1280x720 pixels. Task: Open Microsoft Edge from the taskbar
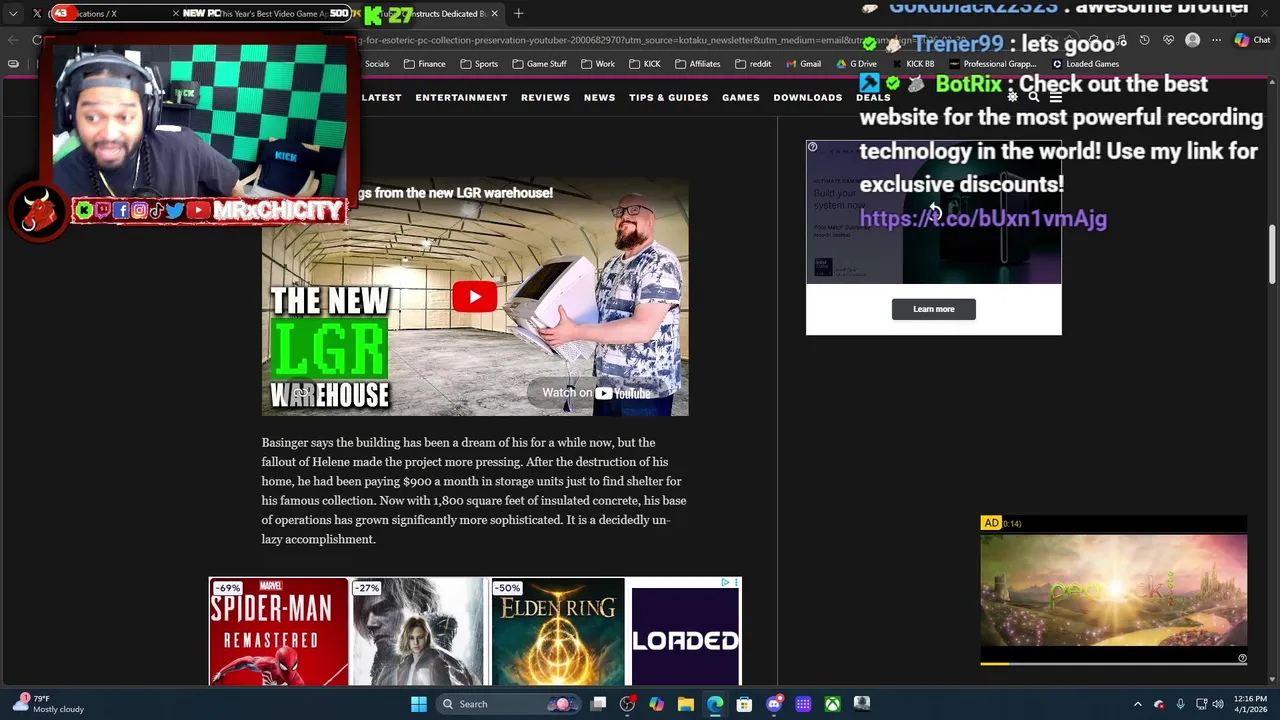click(715, 704)
